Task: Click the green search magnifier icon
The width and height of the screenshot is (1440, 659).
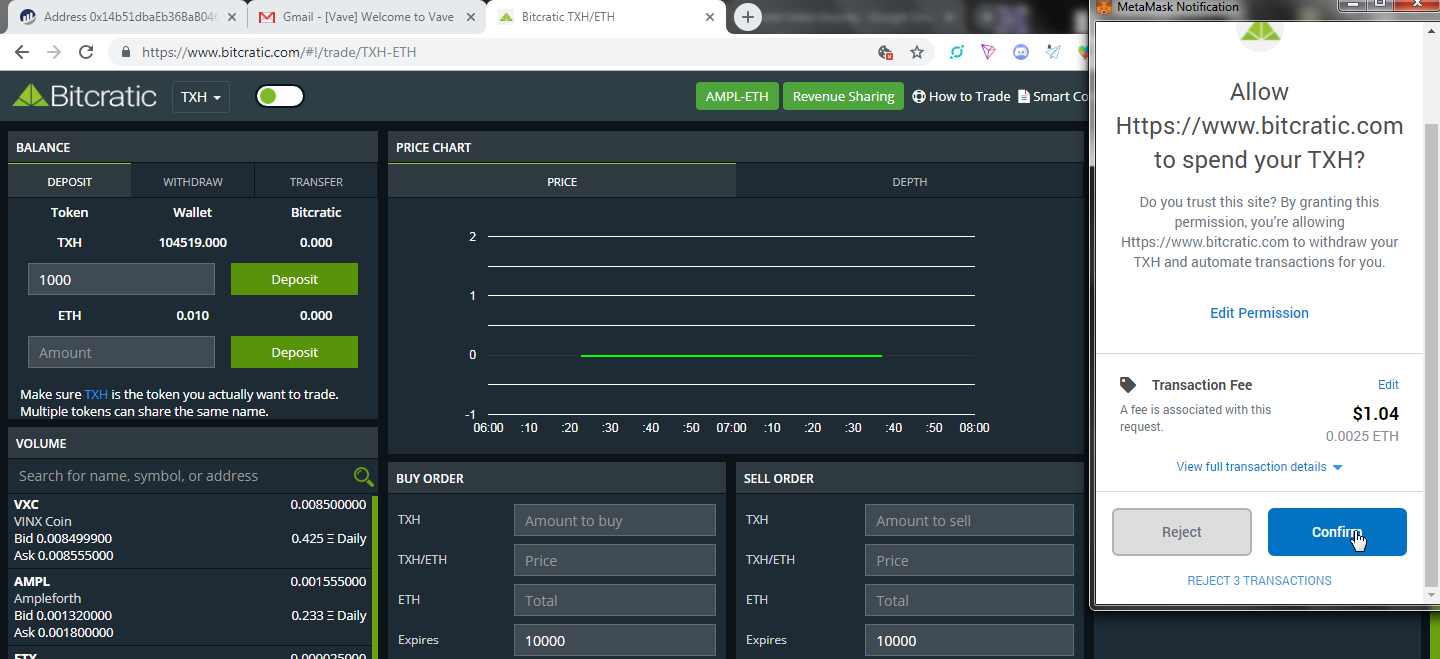Action: click(x=363, y=476)
